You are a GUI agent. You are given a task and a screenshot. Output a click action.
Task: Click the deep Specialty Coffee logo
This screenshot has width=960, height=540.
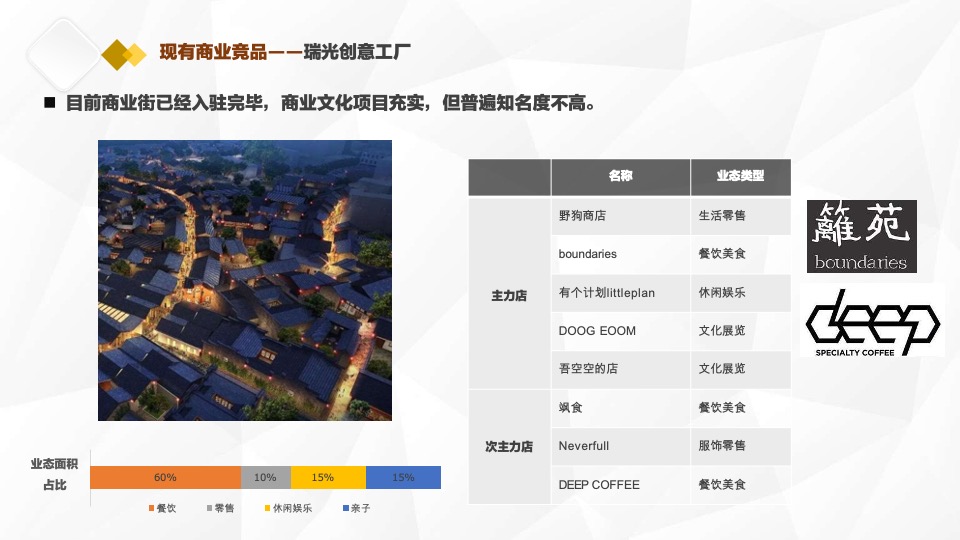click(x=872, y=323)
